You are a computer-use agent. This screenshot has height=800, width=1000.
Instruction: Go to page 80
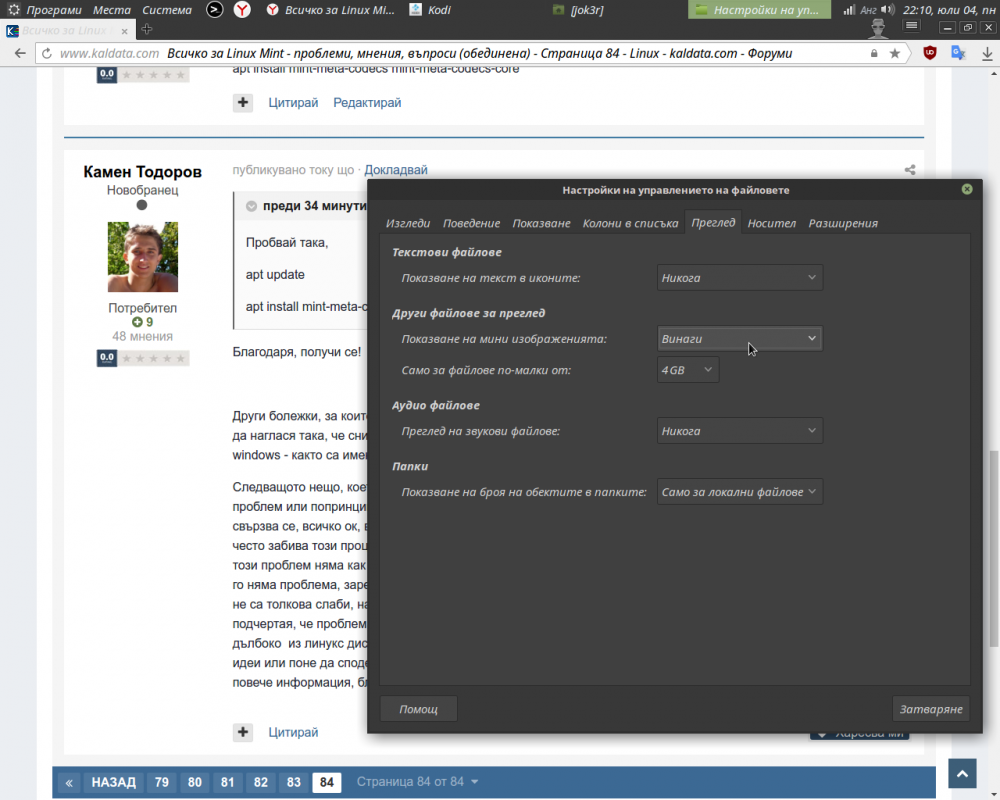point(195,782)
